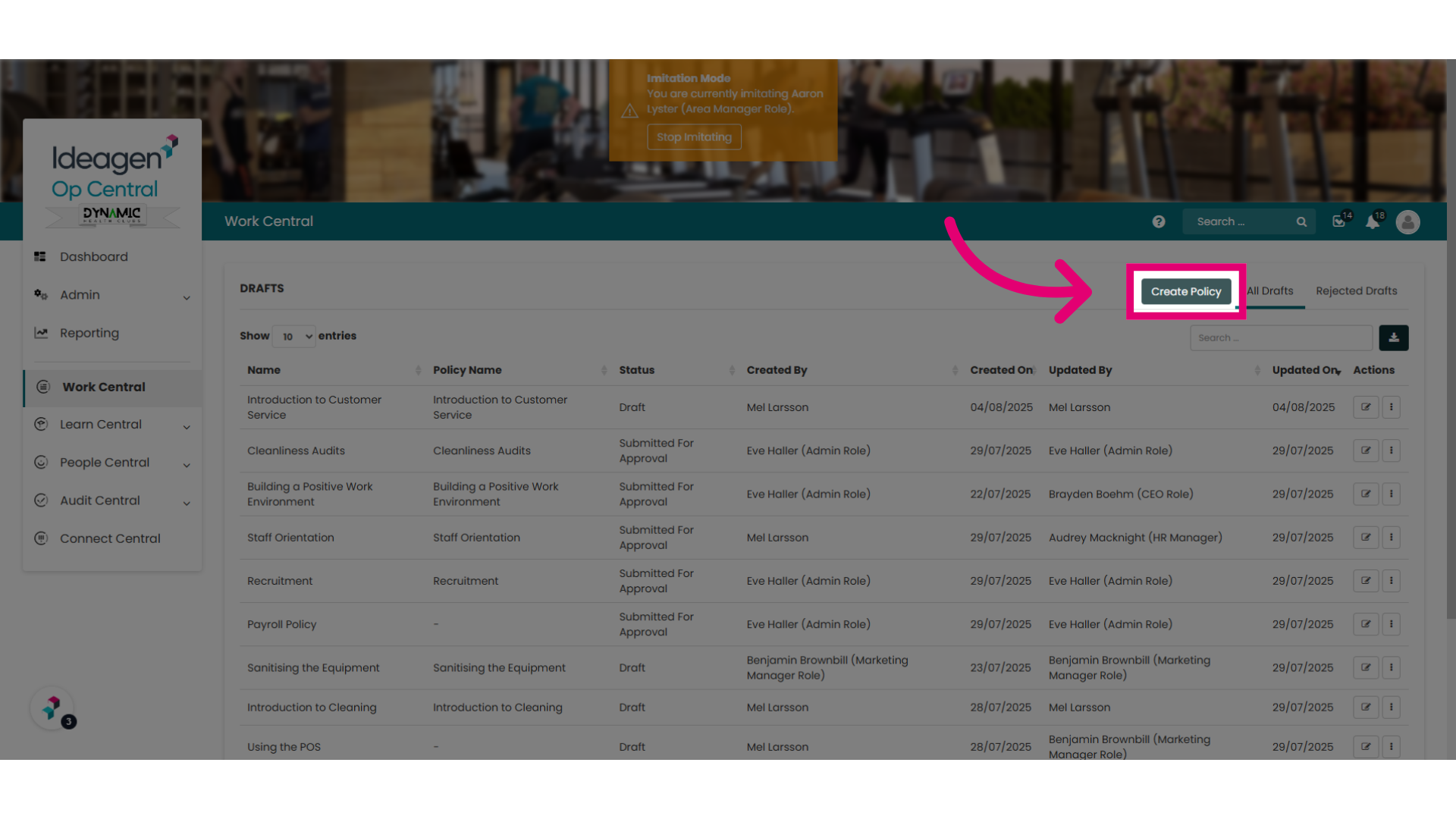Sort the table by Name column

pos(334,370)
